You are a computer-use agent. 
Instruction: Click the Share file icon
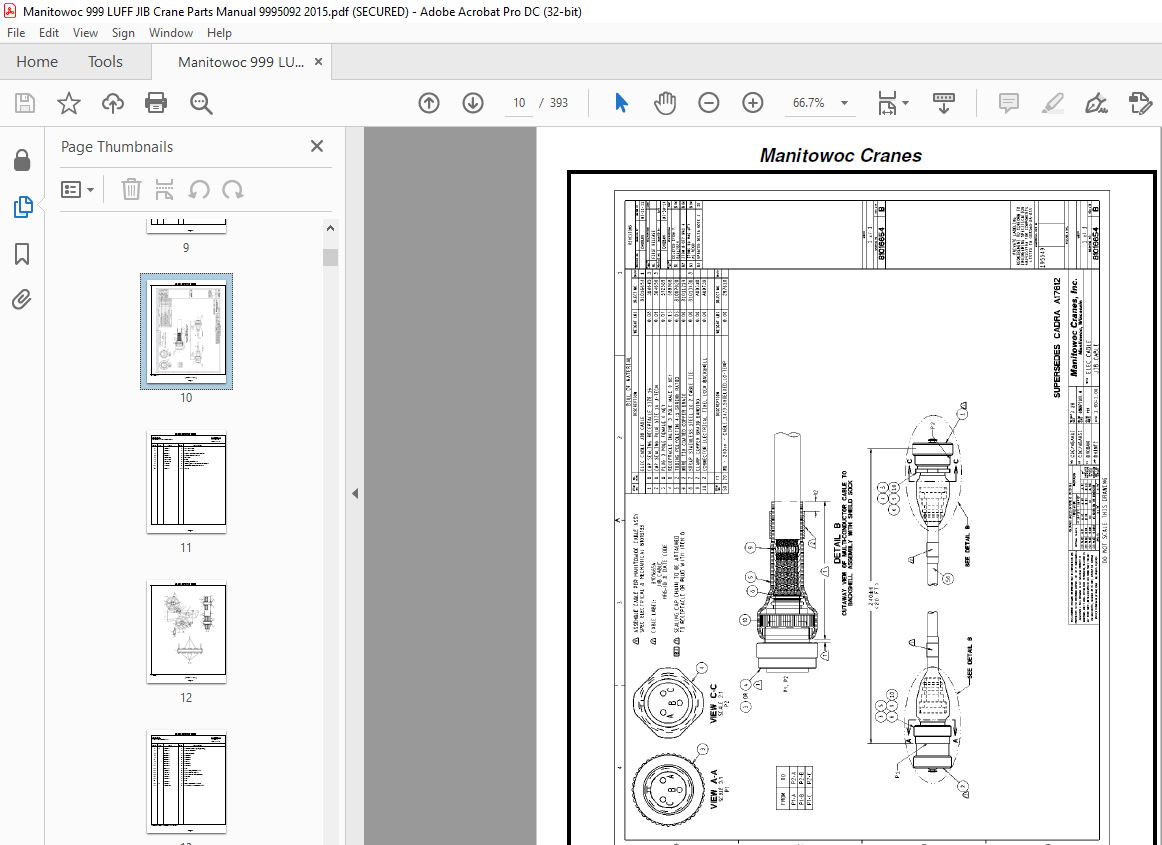pos(1140,103)
